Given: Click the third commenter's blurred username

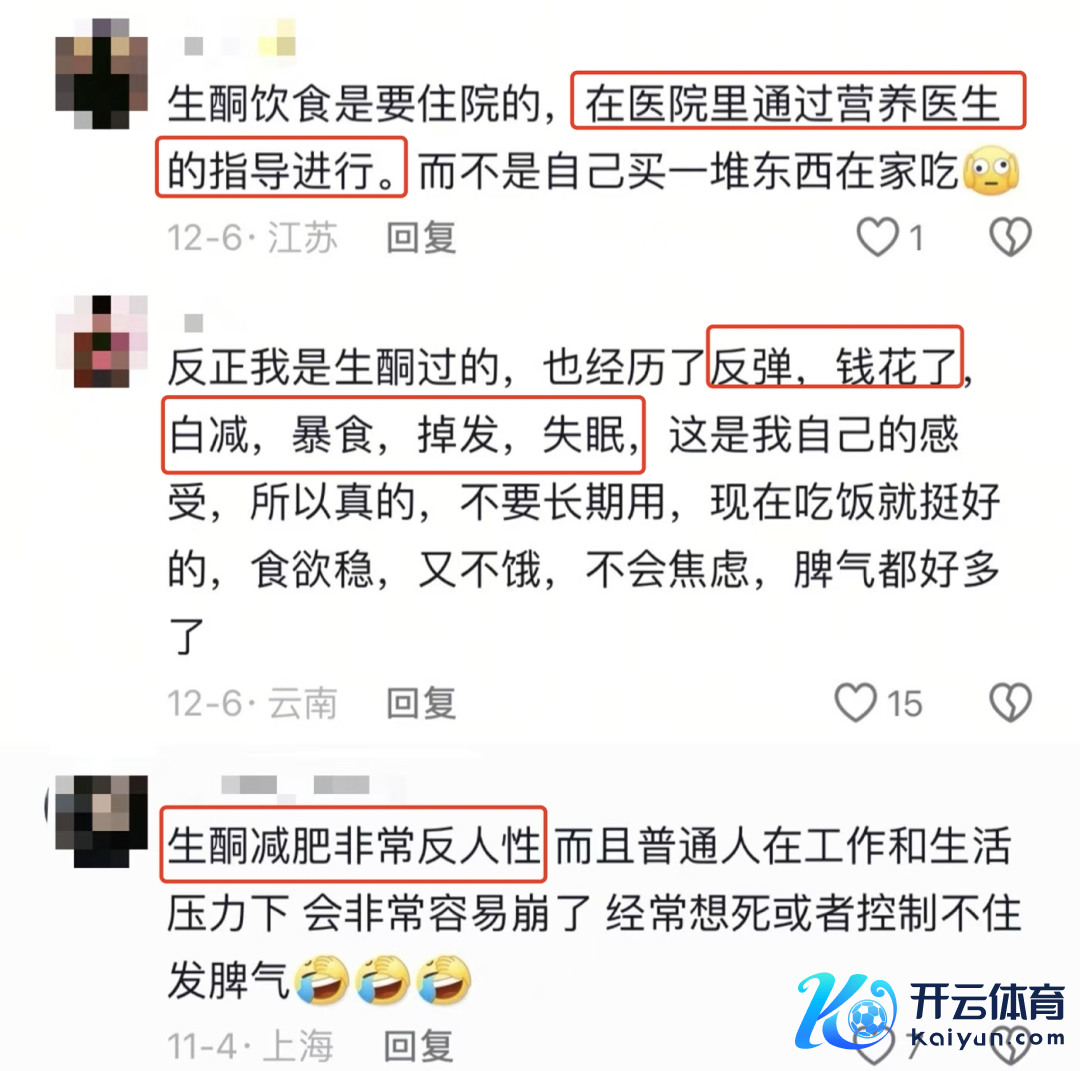Looking at the screenshot, I should [x=295, y=785].
